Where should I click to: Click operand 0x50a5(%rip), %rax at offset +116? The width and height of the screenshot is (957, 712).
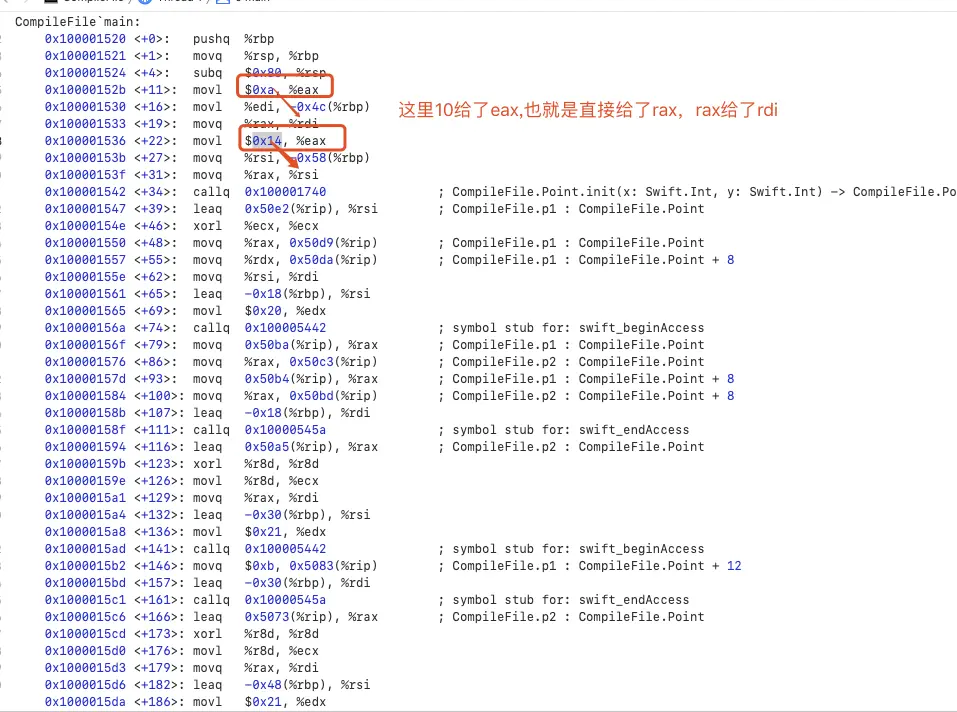[x=311, y=447]
